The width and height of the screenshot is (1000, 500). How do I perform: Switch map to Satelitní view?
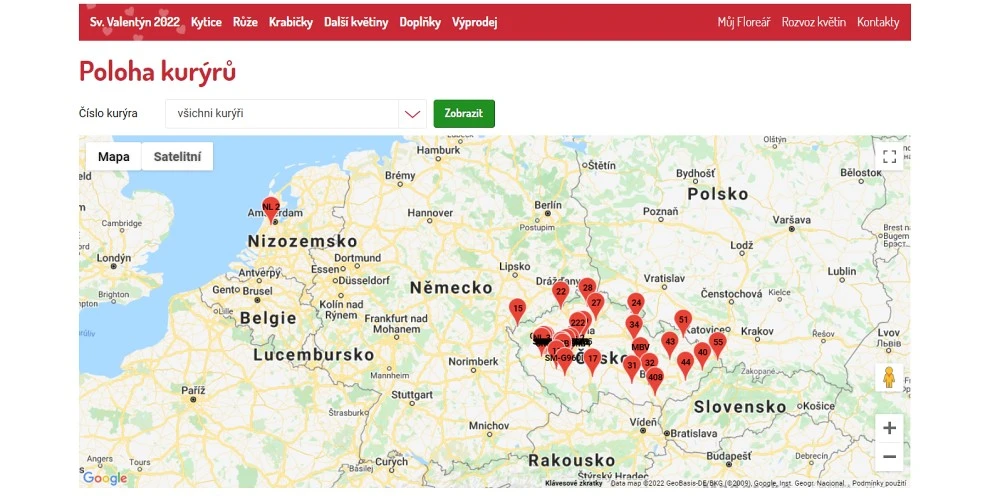[x=177, y=157]
